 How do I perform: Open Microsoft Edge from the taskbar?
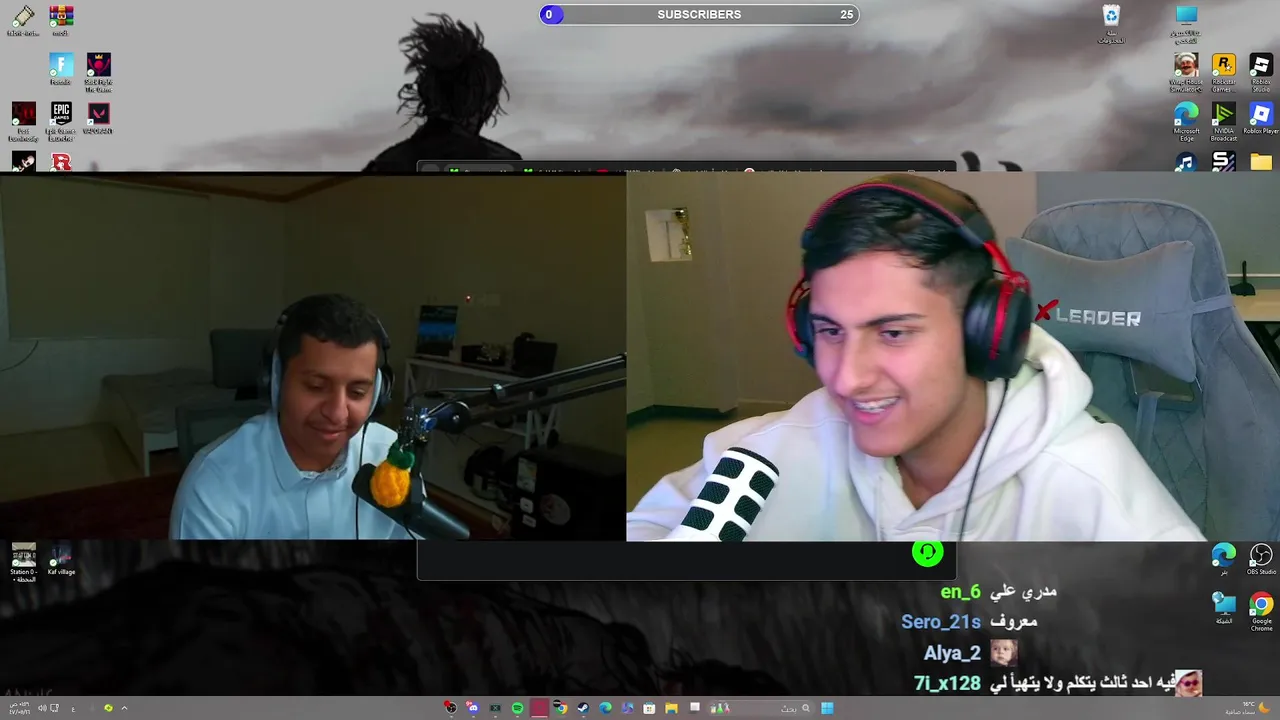coord(605,708)
